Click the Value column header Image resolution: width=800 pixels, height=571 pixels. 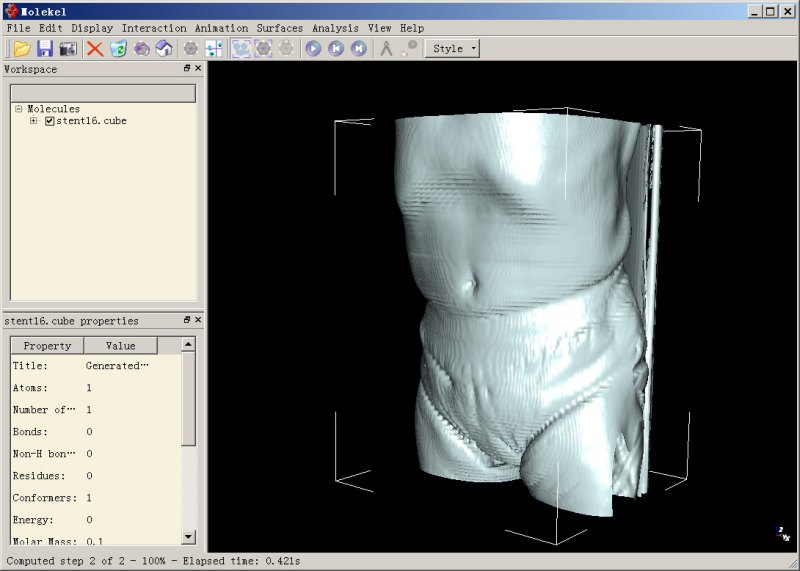[x=120, y=346]
